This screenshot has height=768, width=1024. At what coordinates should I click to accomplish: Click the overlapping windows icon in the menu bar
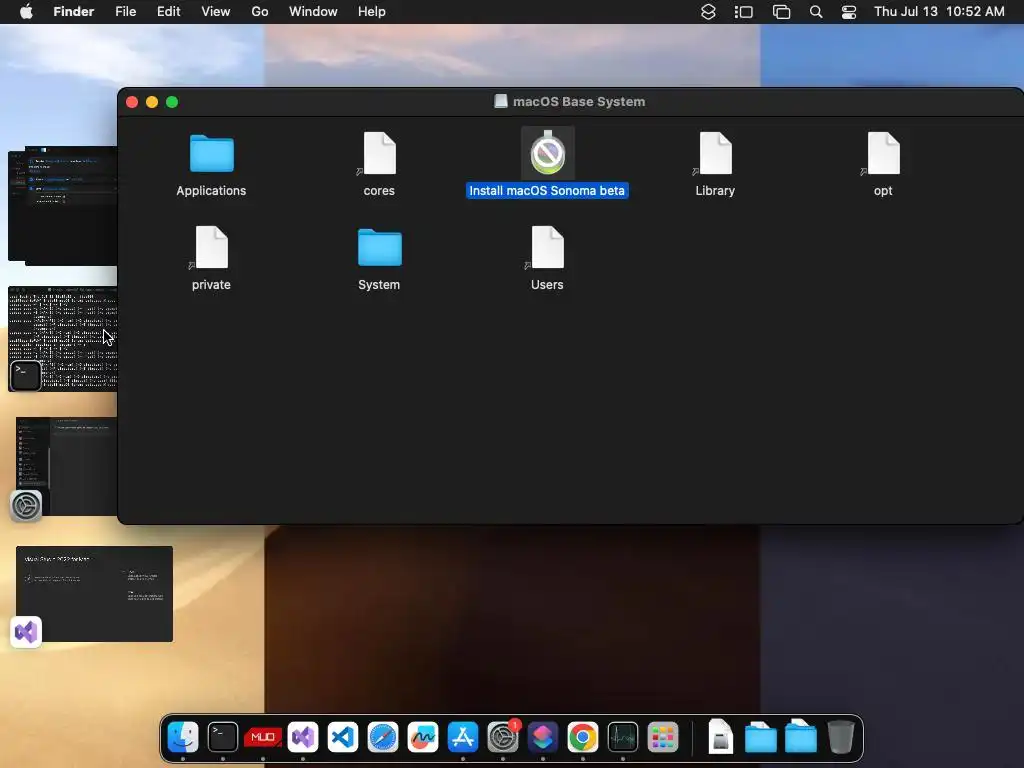point(781,12)
